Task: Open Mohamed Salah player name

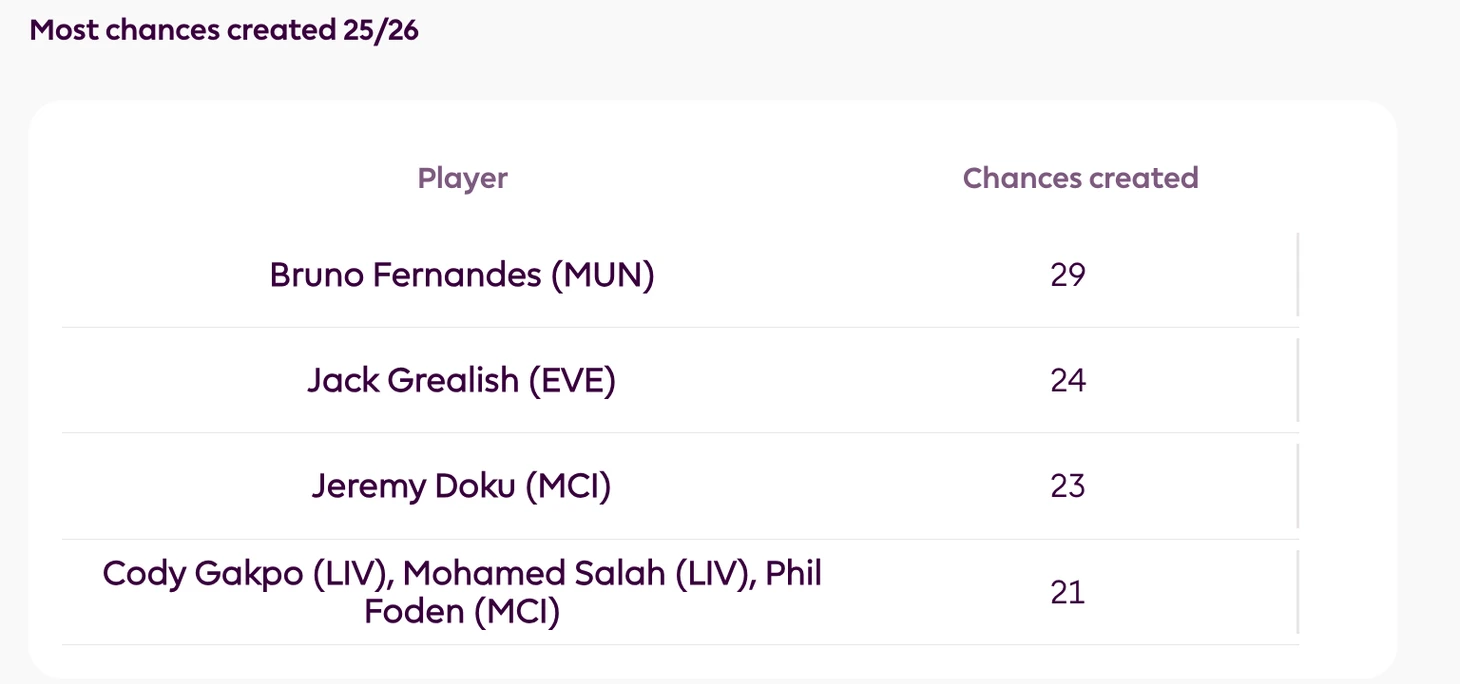Action: pyautogui.click(x=534, y=574)
